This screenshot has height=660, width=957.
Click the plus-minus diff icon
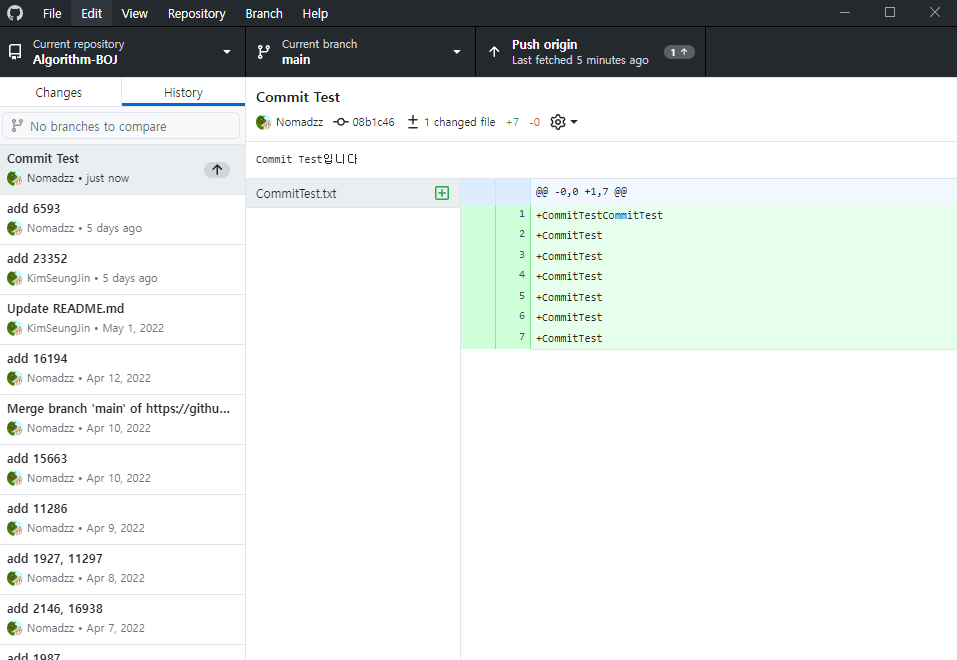tap(413, 122)
